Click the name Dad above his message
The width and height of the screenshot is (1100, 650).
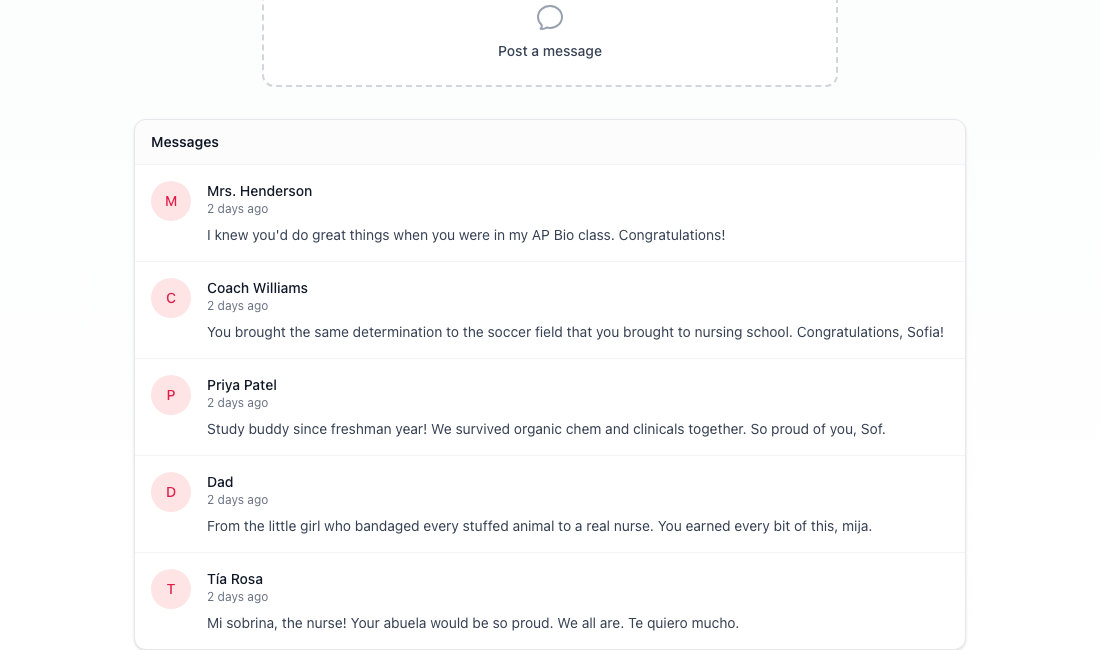coord(220,482)
